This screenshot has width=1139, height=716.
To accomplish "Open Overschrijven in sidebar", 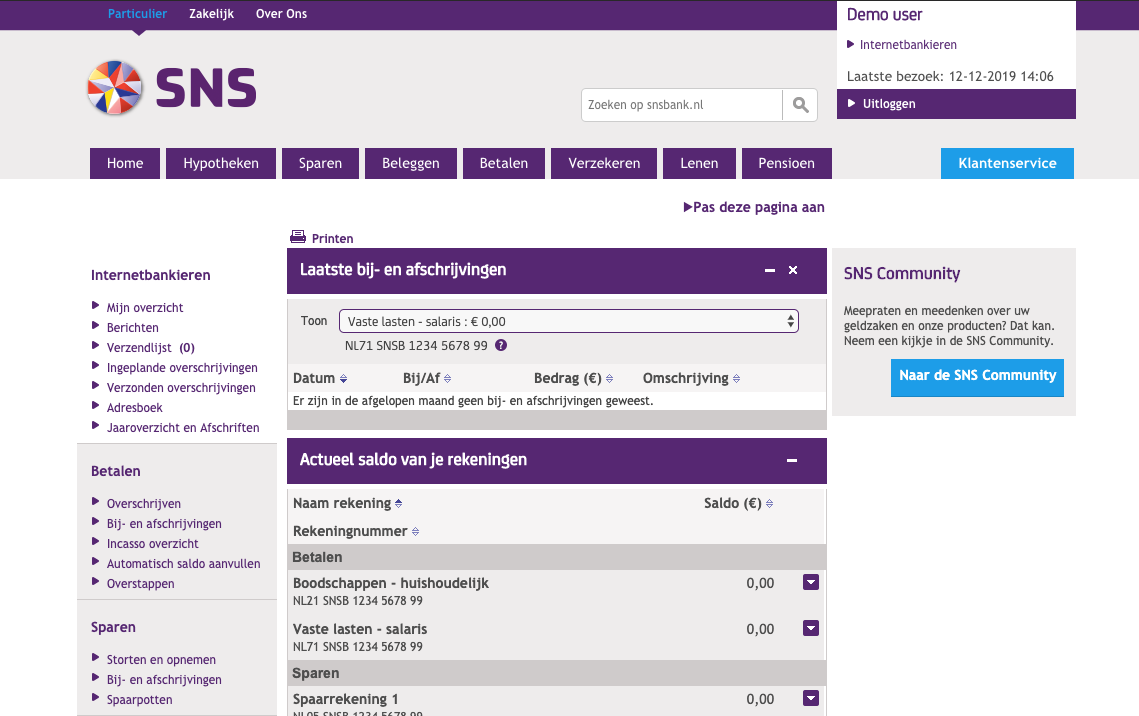I will pos(144,503).
